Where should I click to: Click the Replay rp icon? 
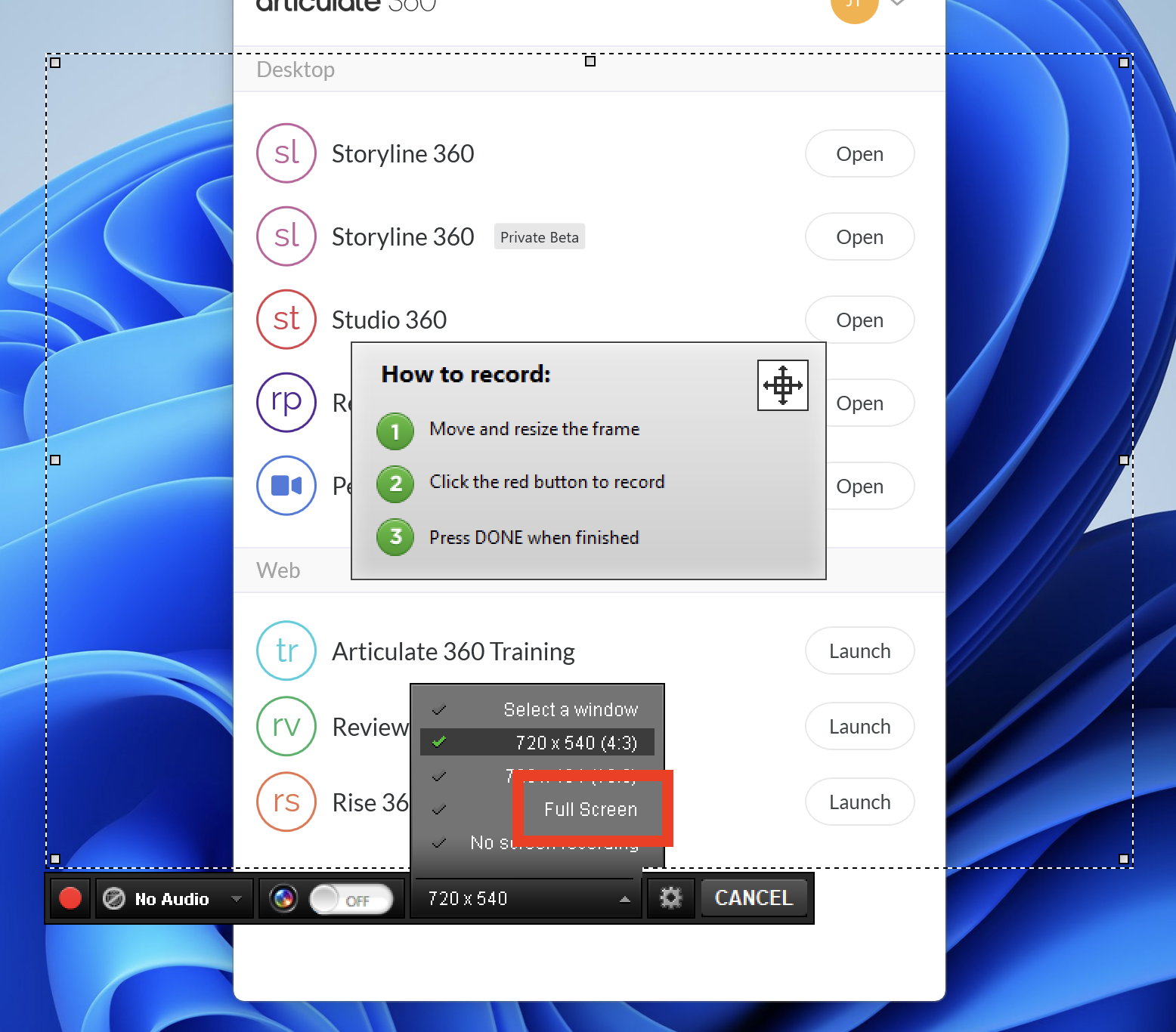tap(286, 402)
